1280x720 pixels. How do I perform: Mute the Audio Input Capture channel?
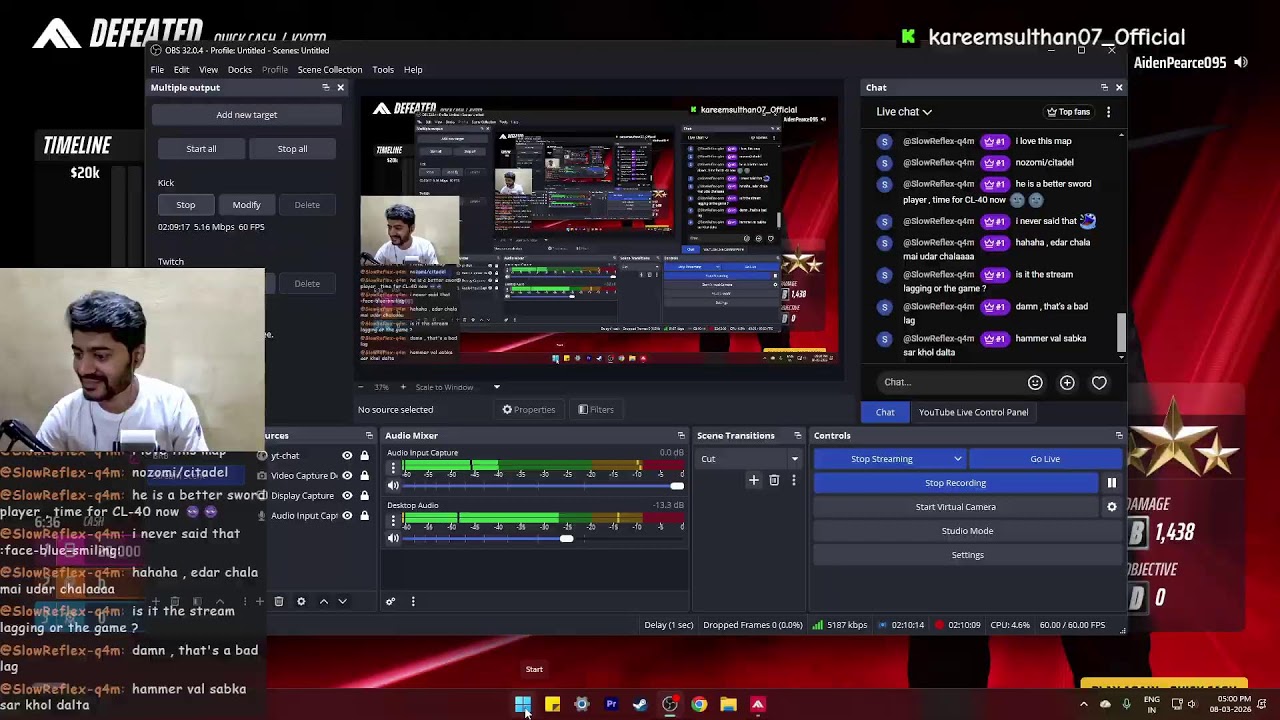point(393,486)
